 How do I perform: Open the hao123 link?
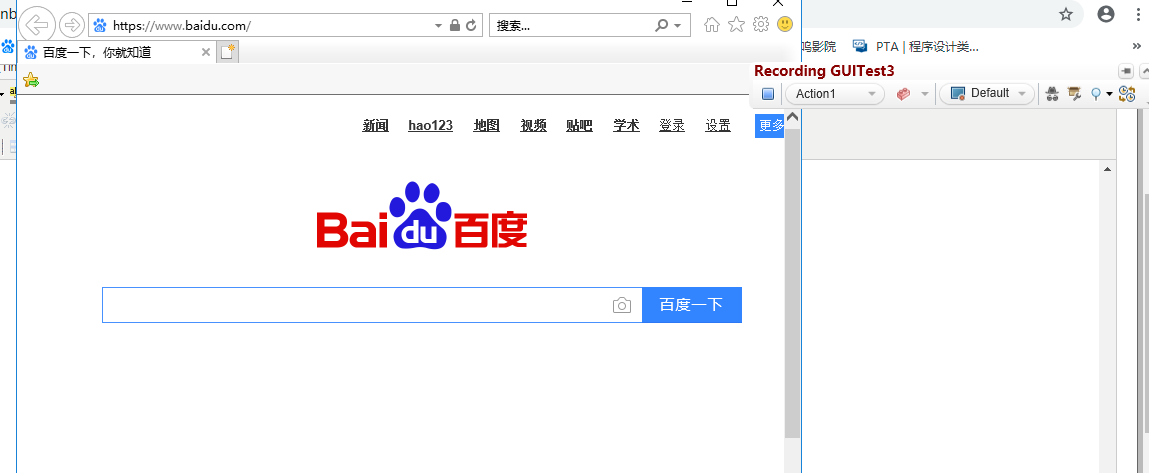(430, 125)
